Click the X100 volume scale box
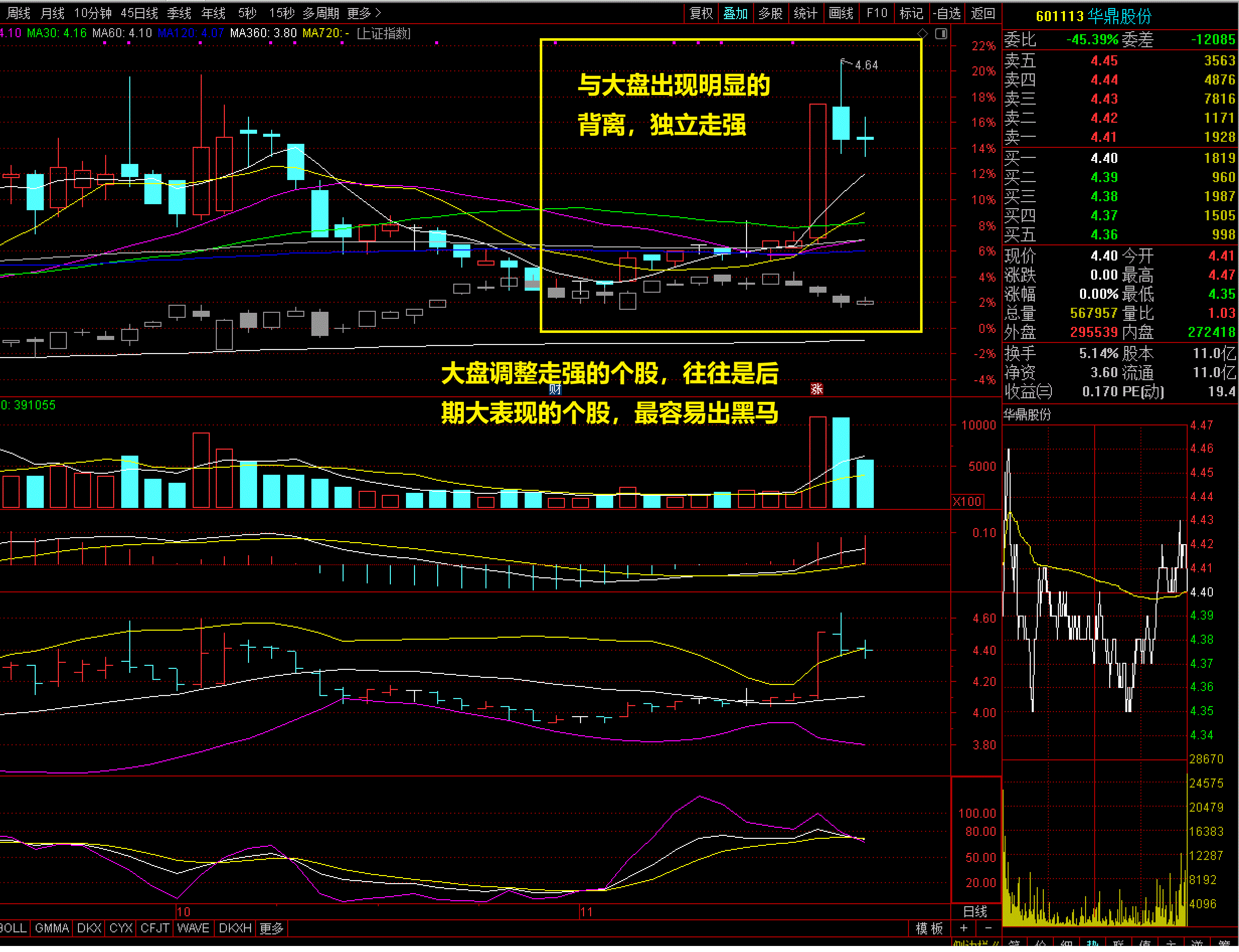Screen dimensions: 1239x952 967,501
